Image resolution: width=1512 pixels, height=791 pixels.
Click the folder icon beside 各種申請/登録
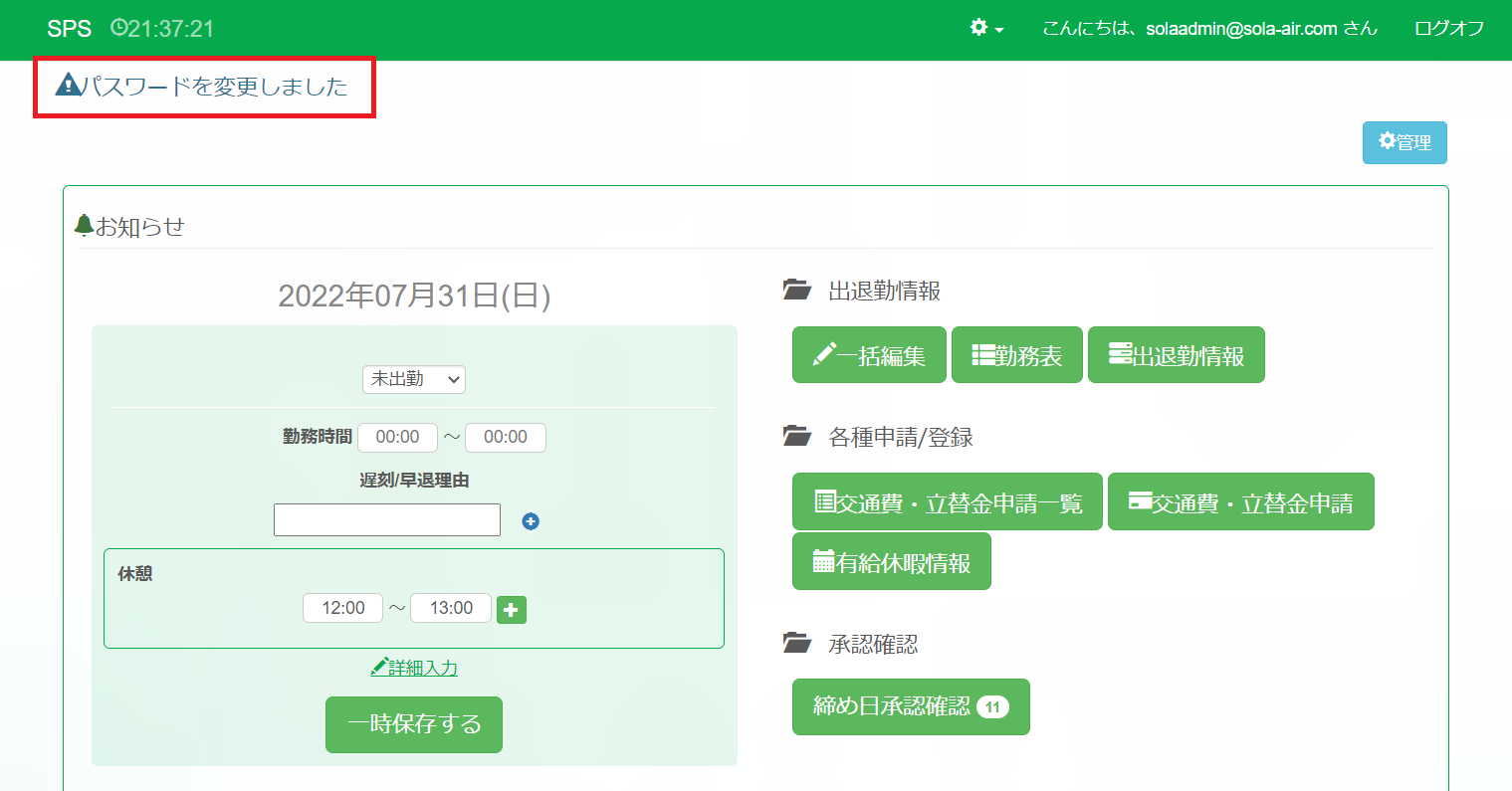coord(796,437)
